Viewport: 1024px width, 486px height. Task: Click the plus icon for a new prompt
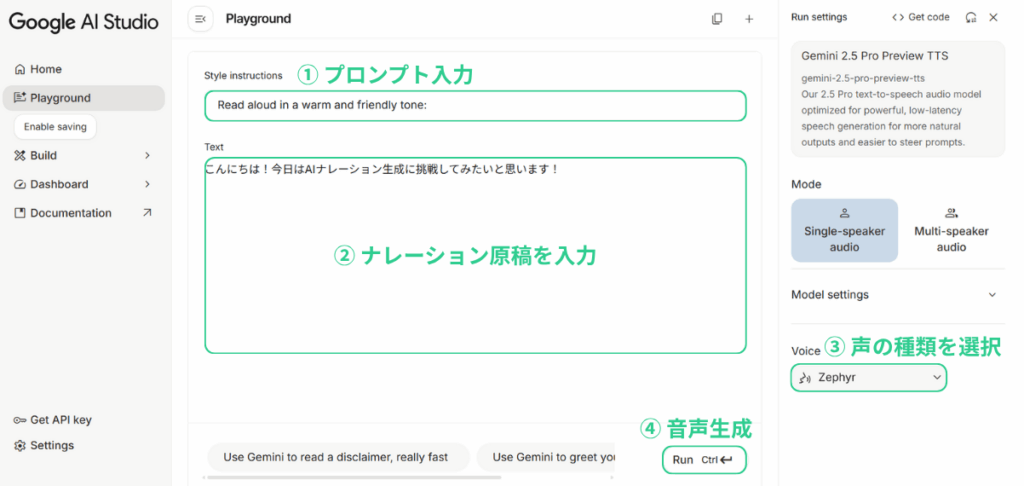tap(749, 19)
